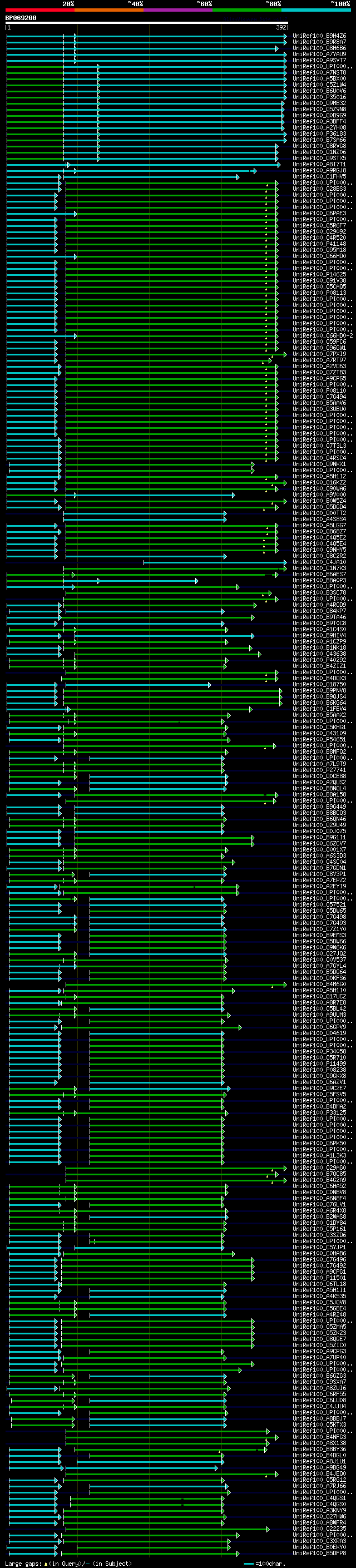Image resolution: width=356 pixels, height=1568 pixels.
Task: Select UniRef100_P40292 label
Action: tap(319, 660)
